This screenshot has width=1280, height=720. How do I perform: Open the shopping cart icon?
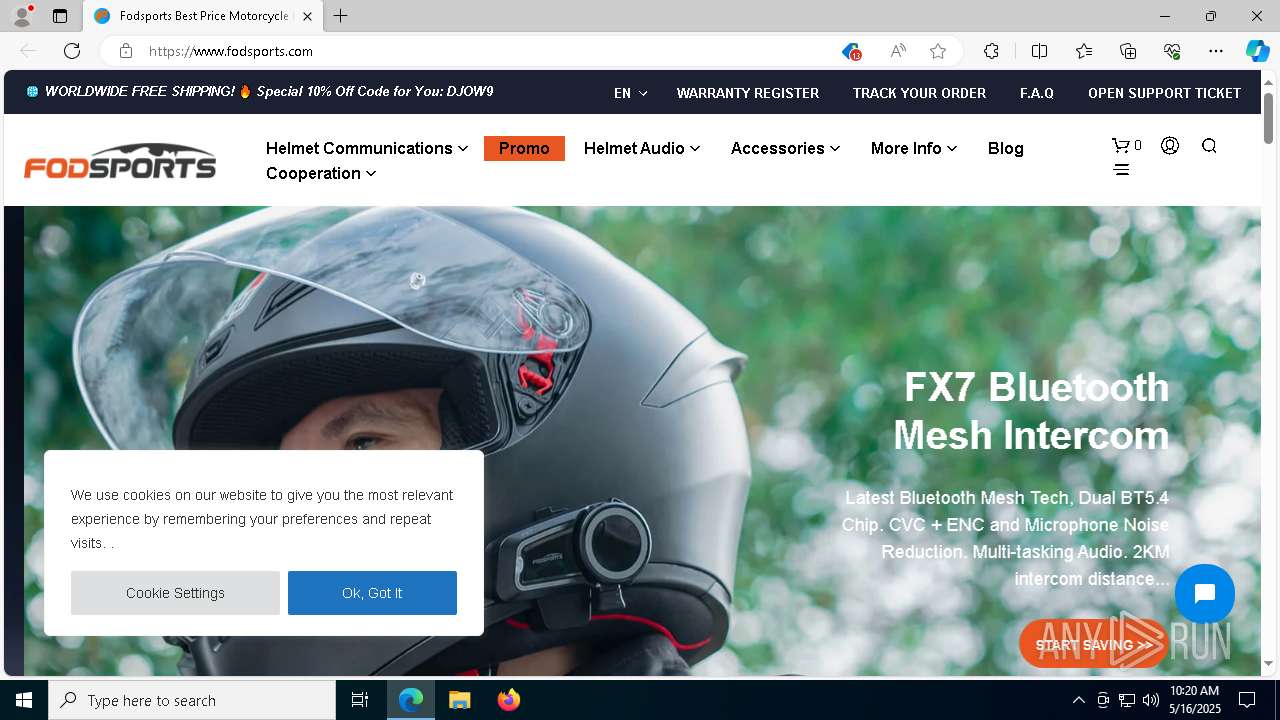(x=1121, y=146)
